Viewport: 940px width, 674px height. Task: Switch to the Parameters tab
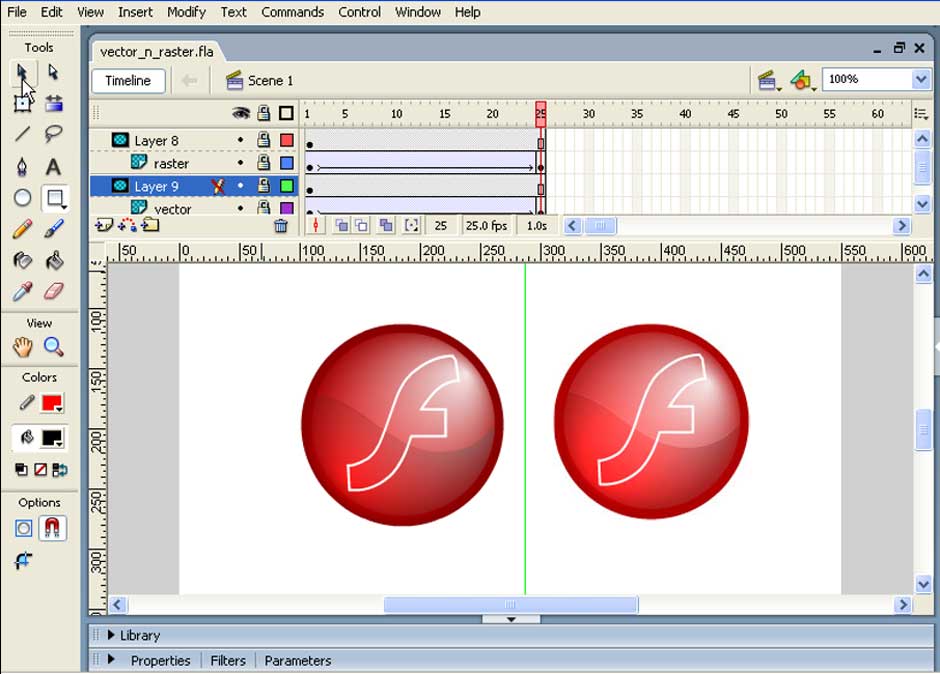tap(298, 660)
